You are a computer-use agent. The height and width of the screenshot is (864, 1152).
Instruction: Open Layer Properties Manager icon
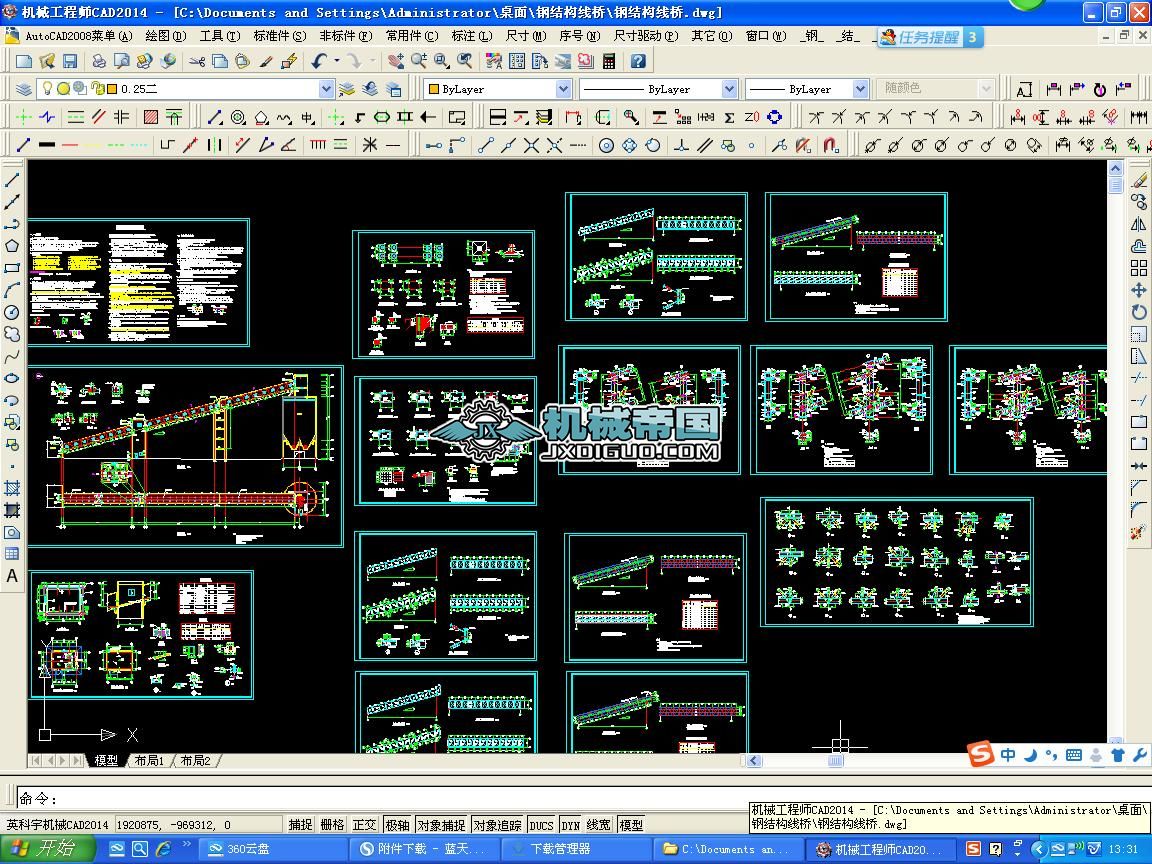(24, 89)
